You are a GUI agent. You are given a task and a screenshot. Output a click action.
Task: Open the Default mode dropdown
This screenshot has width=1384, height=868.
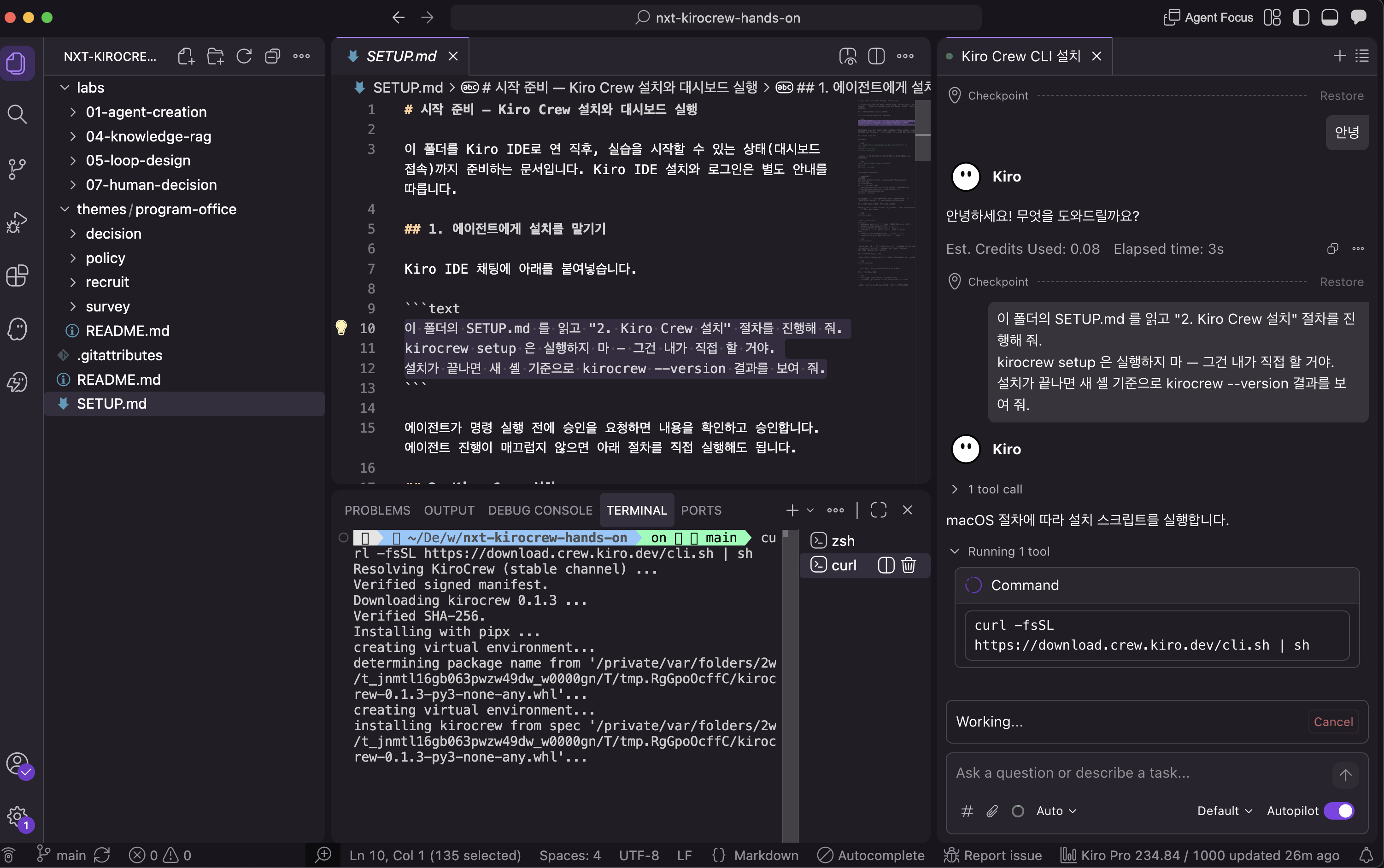[x=1225, y=811]
